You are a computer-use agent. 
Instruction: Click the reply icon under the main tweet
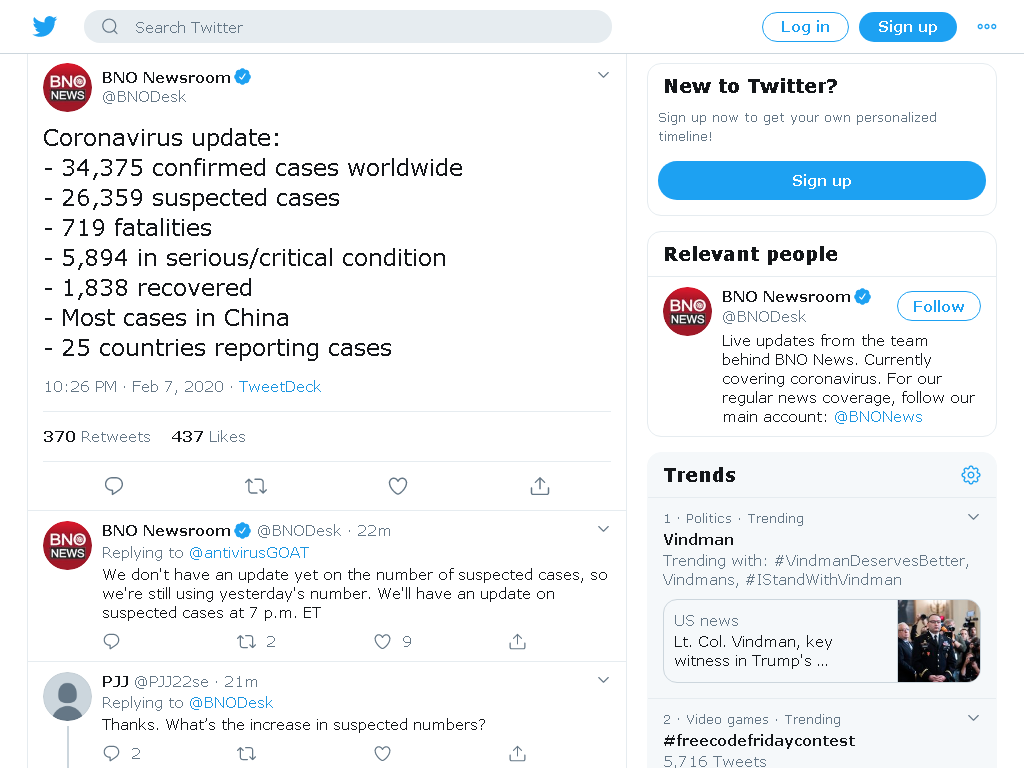tap(114, 486)
